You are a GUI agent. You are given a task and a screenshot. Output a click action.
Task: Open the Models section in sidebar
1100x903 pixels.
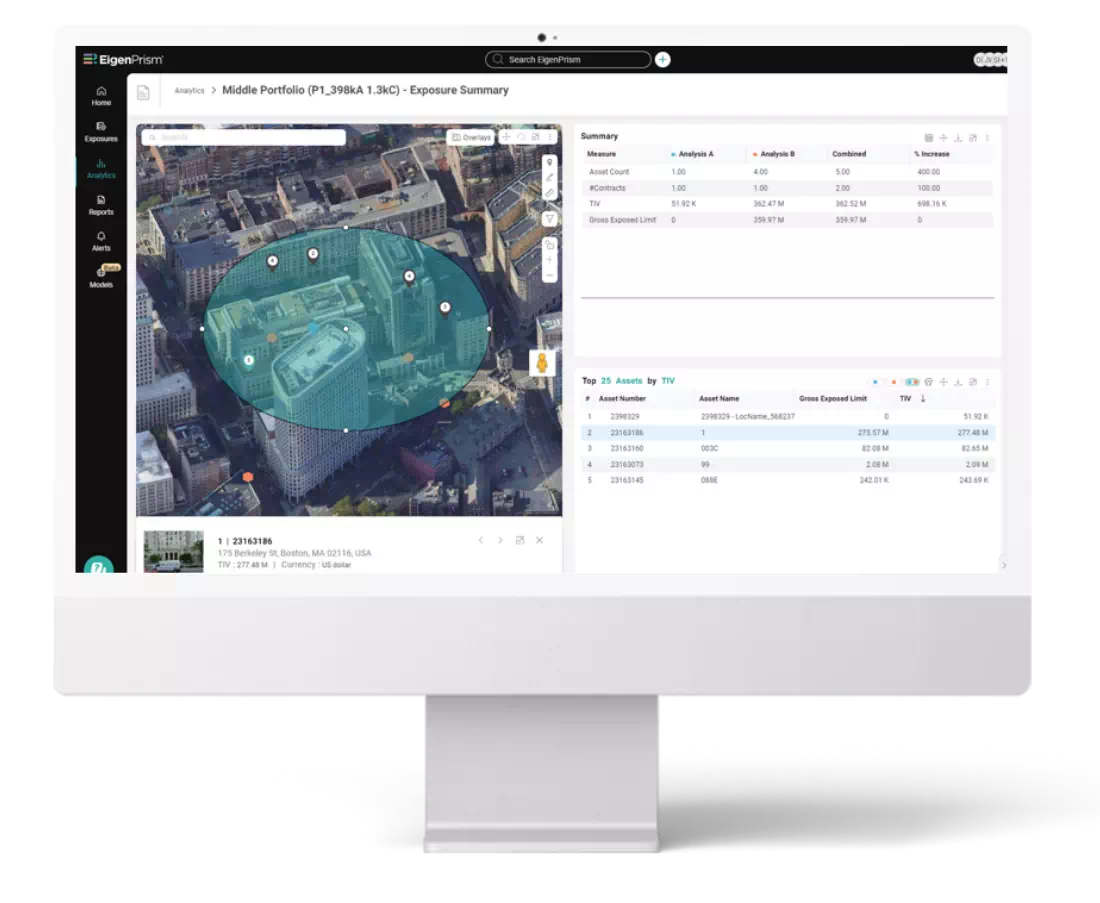[x=101, y=277]
